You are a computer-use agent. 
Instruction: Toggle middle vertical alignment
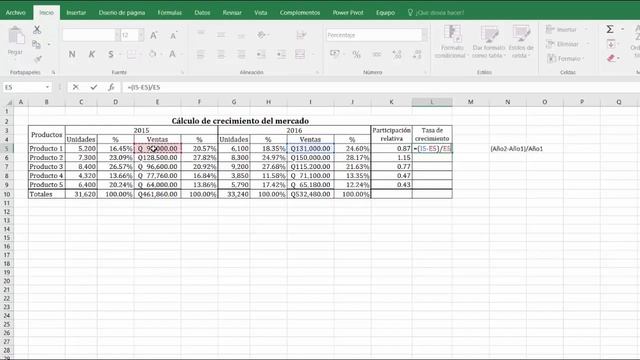coord(221,35)
